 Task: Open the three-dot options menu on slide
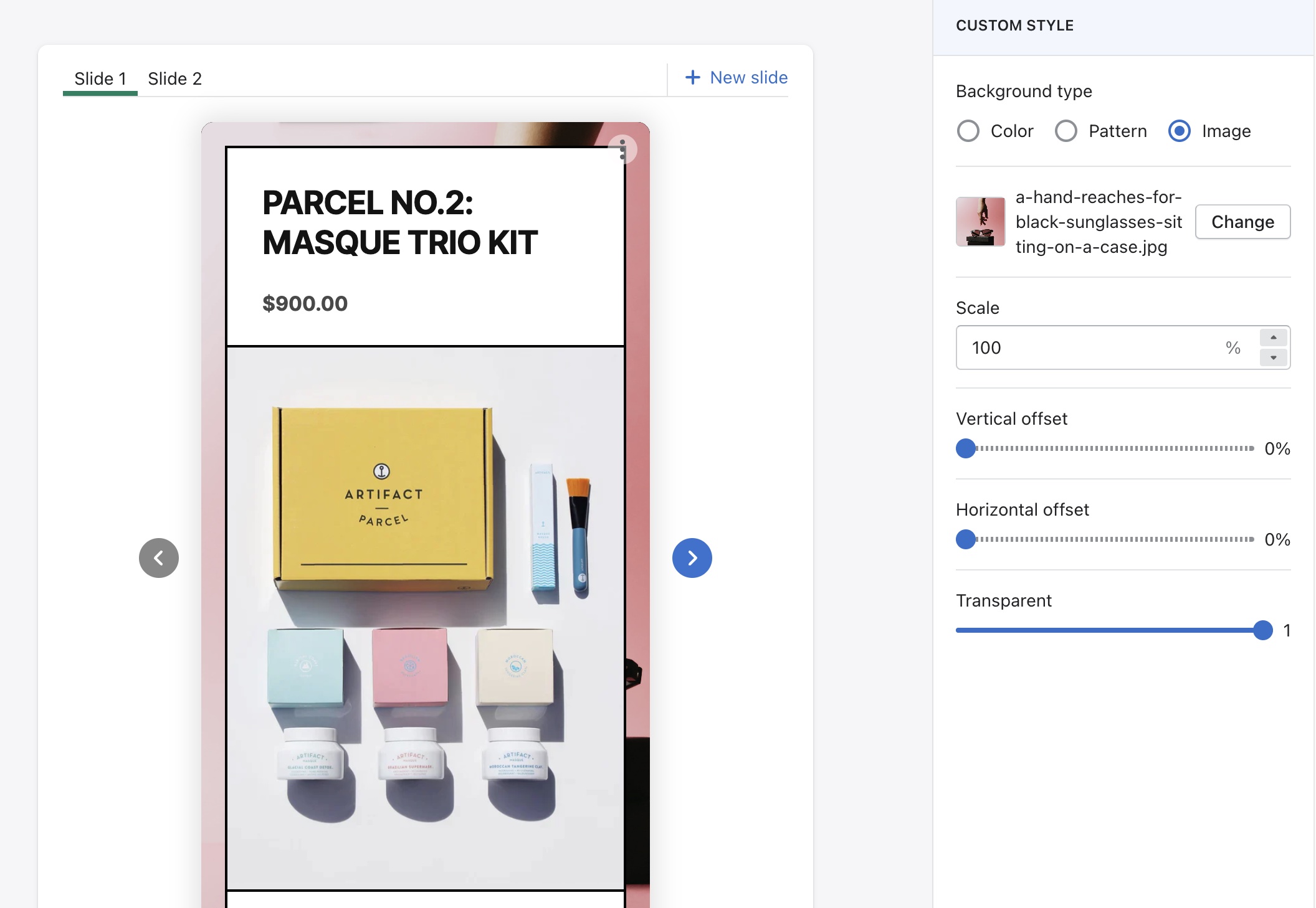point(622,149)
